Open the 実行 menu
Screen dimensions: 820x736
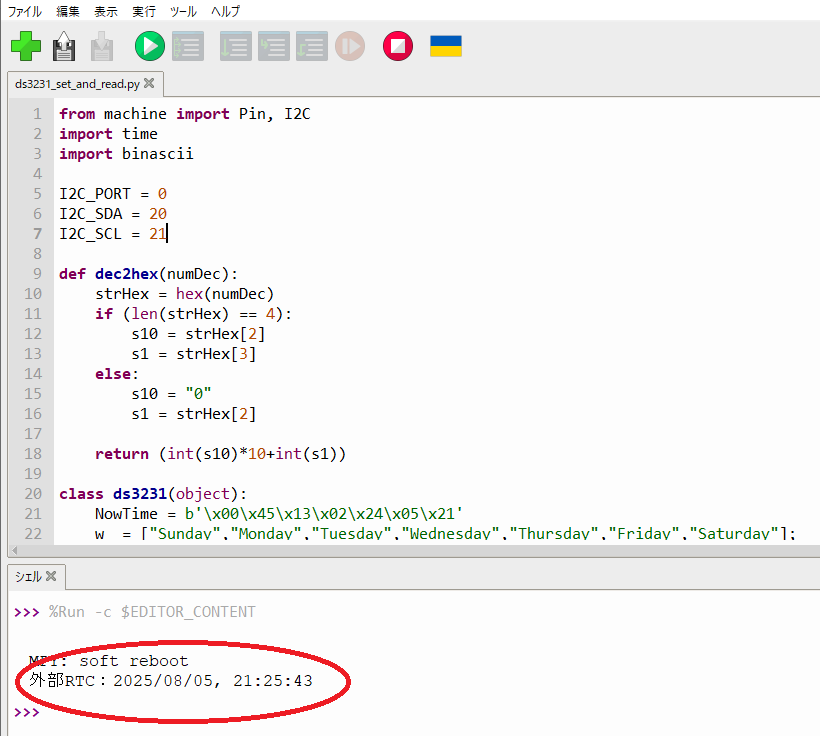[144, 12]
